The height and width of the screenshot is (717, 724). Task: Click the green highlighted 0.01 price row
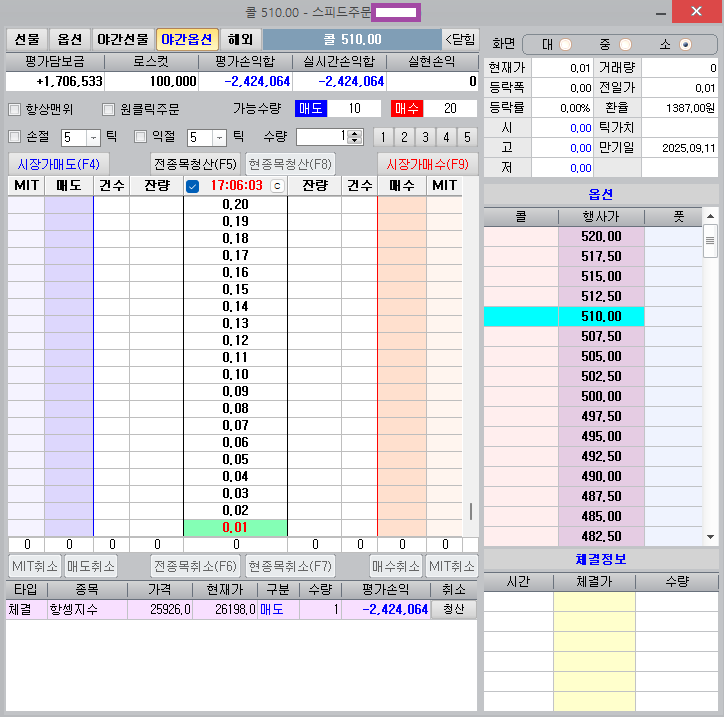(235, 527)
